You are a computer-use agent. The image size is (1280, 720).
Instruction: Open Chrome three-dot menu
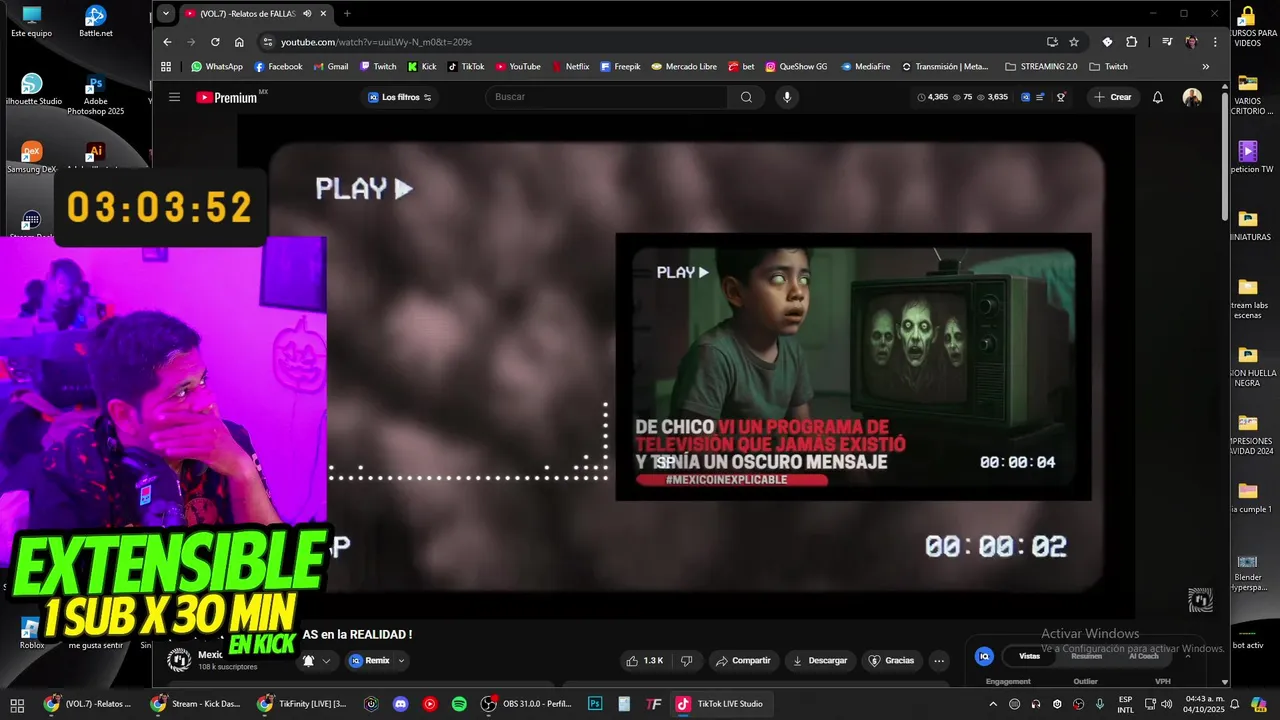1215,42
